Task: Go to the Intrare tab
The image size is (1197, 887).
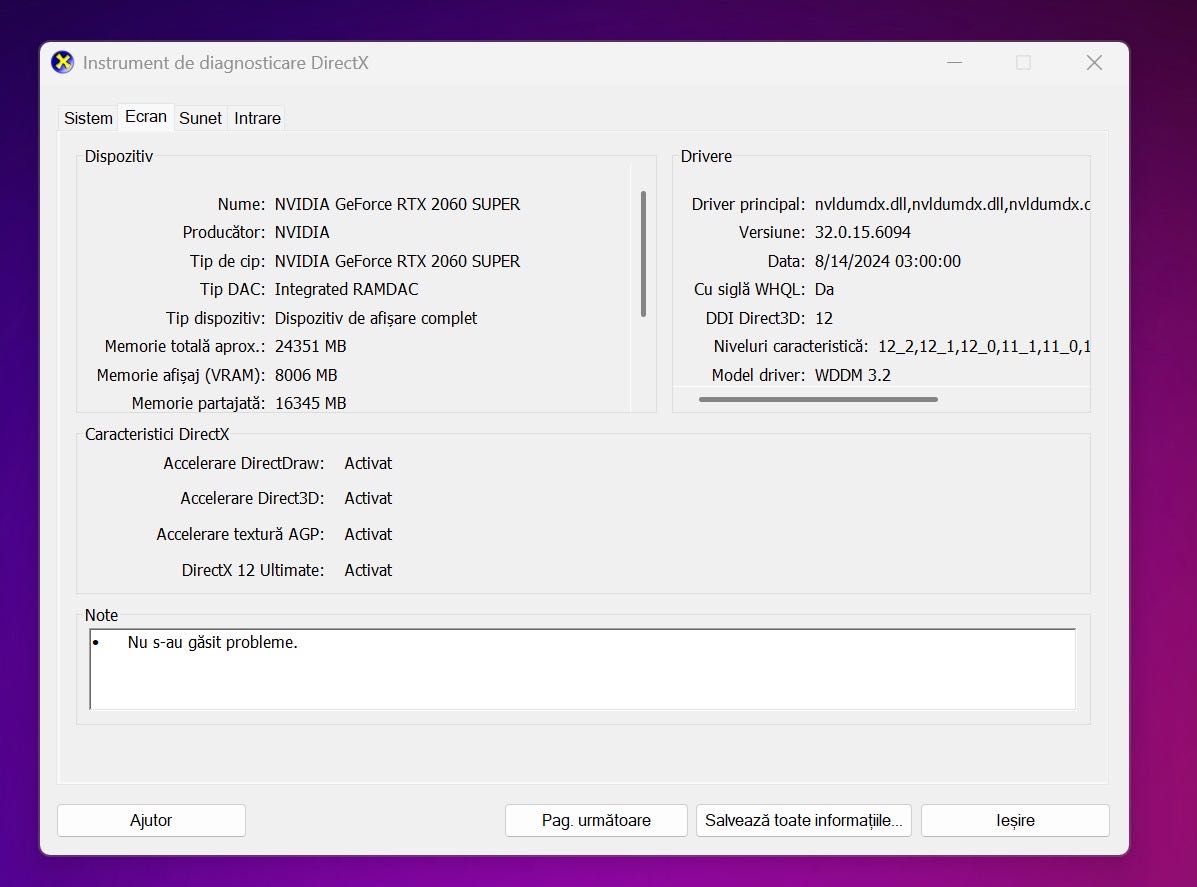Action: coord(257,118)
